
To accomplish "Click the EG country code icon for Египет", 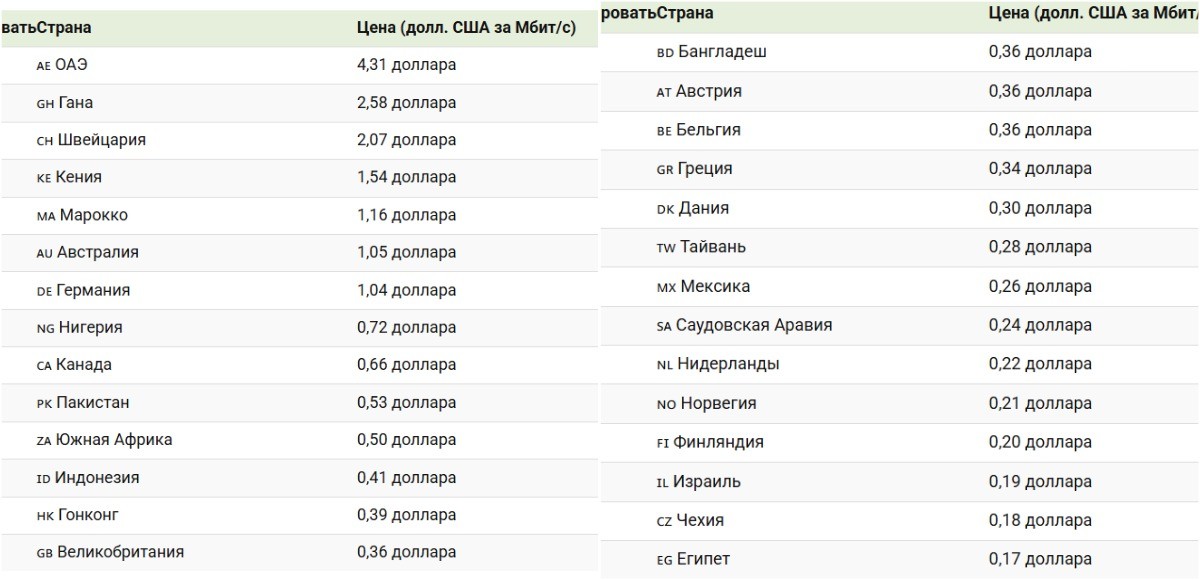I will [x=664, y=560].
